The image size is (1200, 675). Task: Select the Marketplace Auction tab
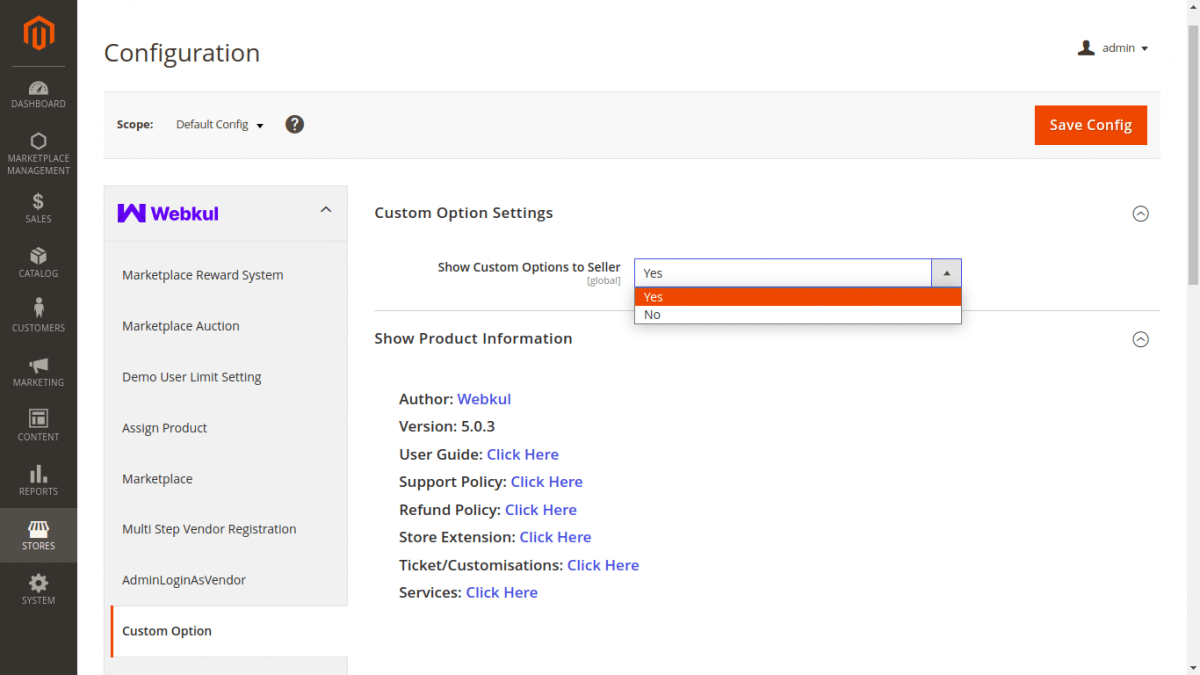180,326
